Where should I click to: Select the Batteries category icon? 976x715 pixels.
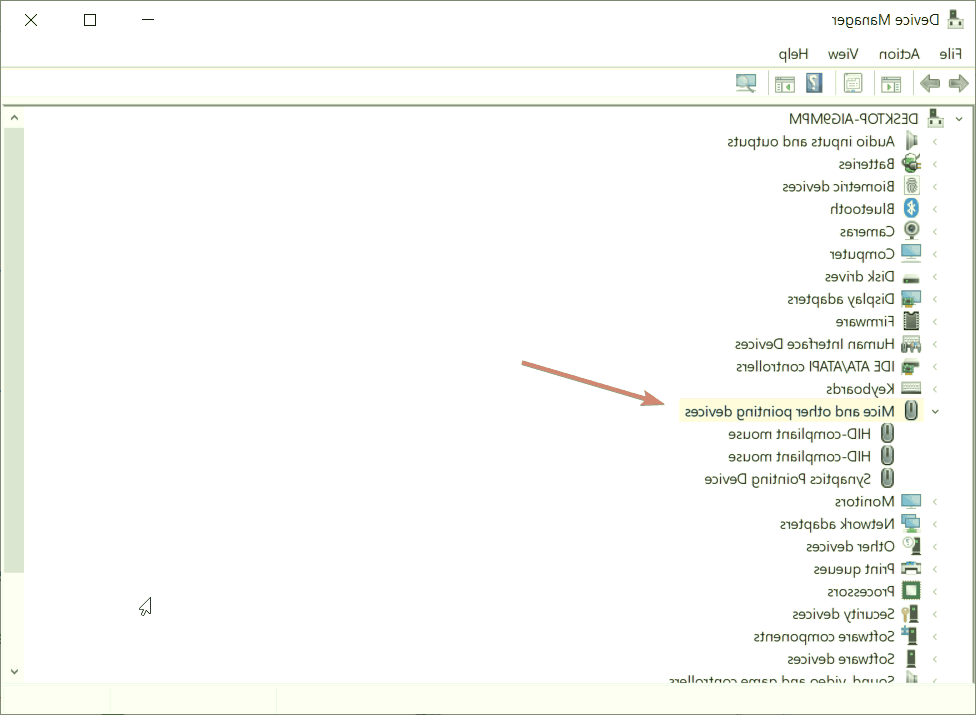[911, 164]
